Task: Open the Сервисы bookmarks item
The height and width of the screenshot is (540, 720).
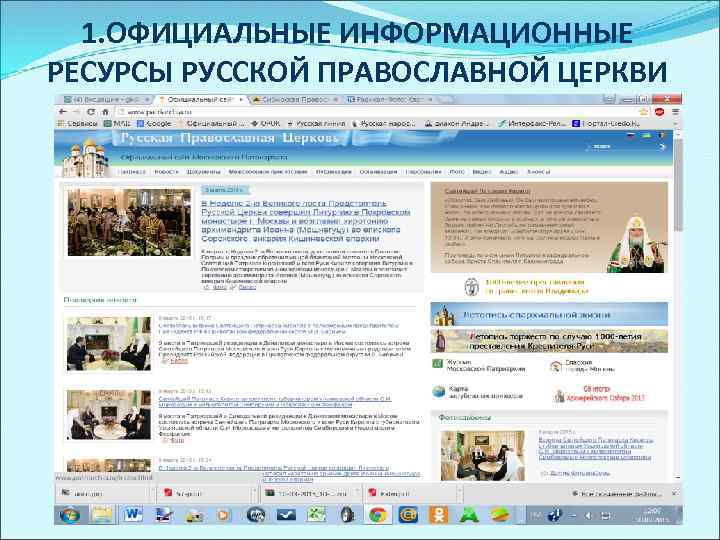Action: (x=77, y=124)
